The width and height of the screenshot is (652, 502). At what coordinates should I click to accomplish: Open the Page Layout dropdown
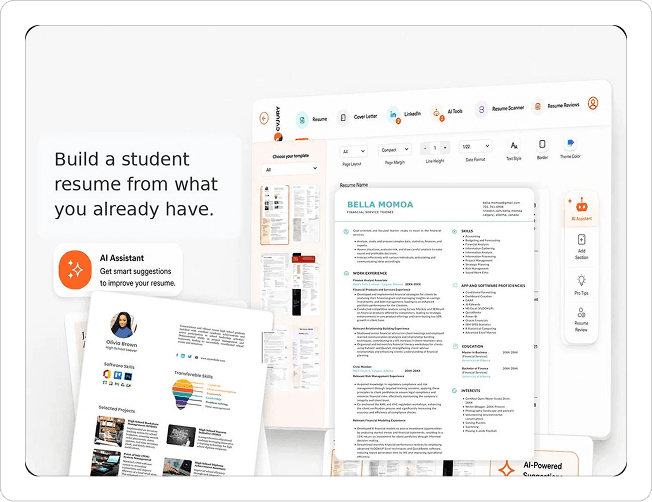click(353, 151)
